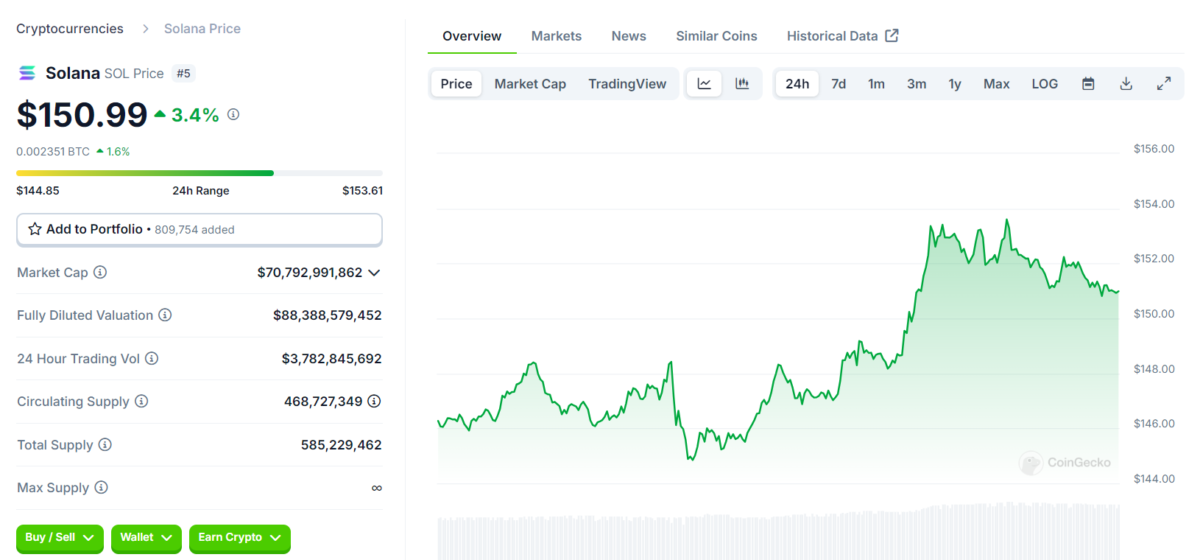Click info icon next to Max Supply

[x=101, y=488]
